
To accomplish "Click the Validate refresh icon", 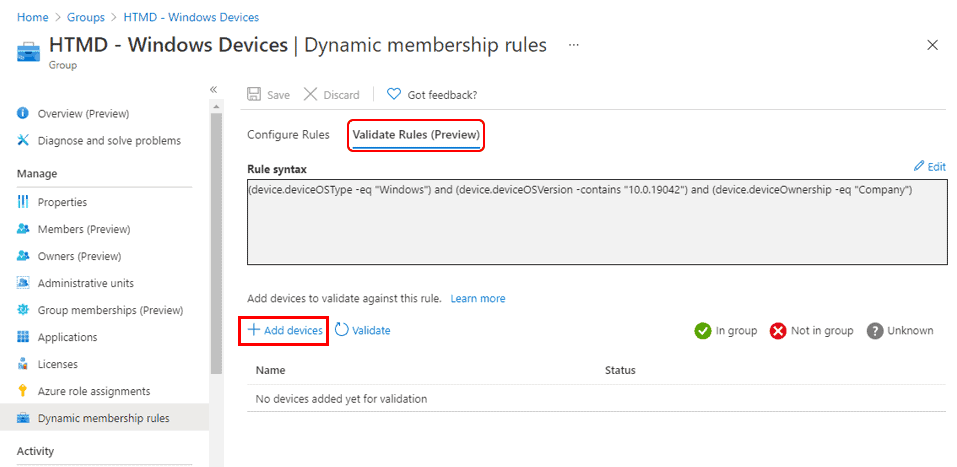I will [x=342, y=330].
